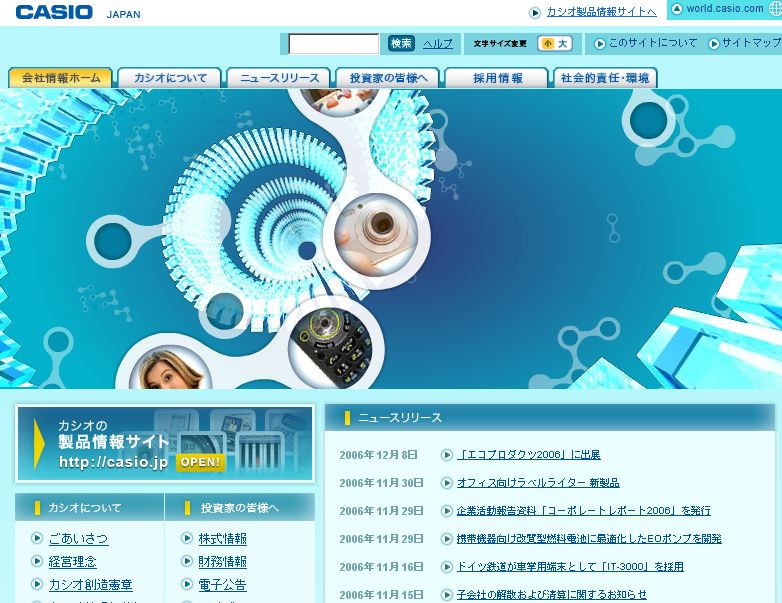Switch to カシオについて tab
The height and width of the screenshot is (603, 782).
[170, 78]
